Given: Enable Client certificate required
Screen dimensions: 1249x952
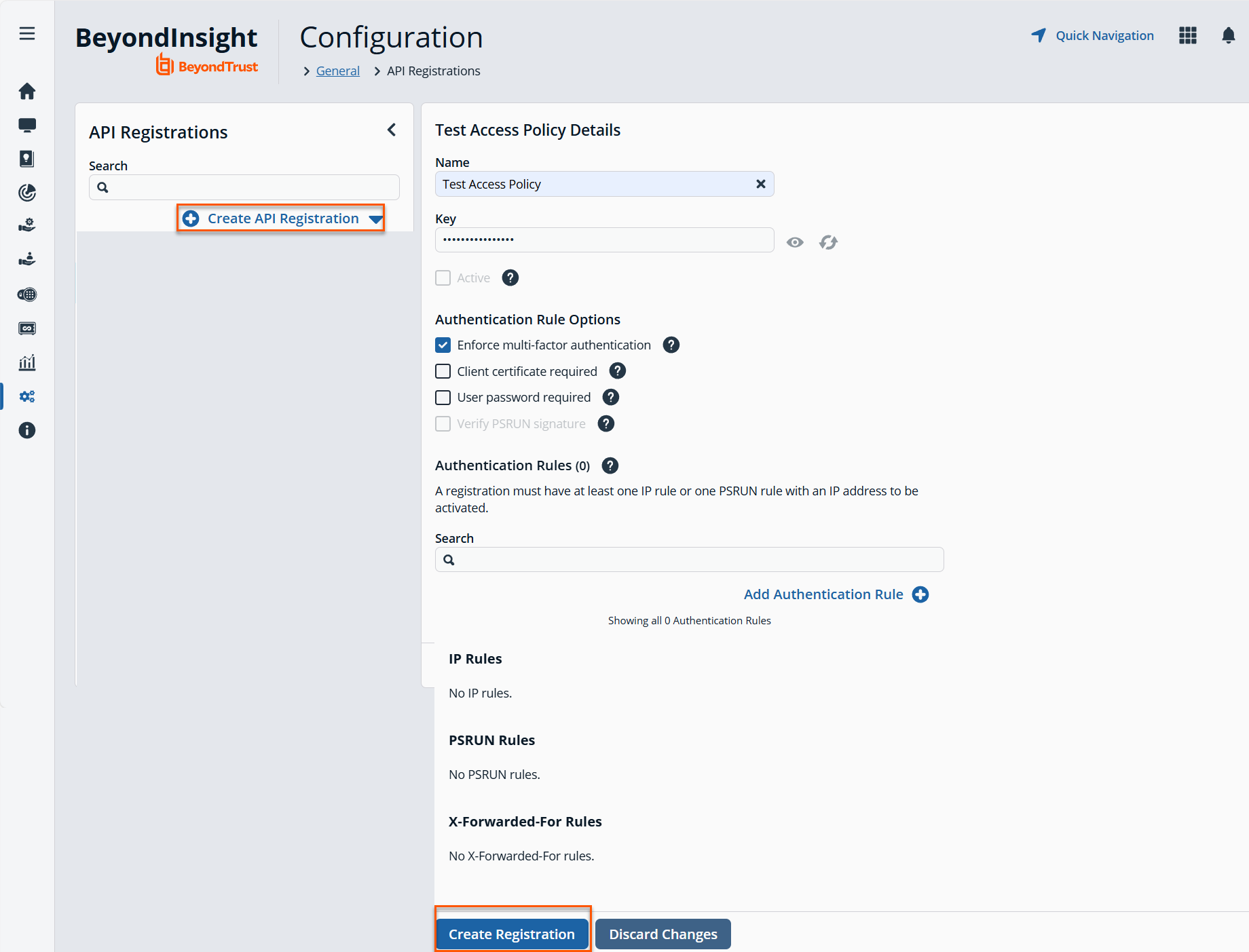Looking at the screenshot, I should pos(443,371).
